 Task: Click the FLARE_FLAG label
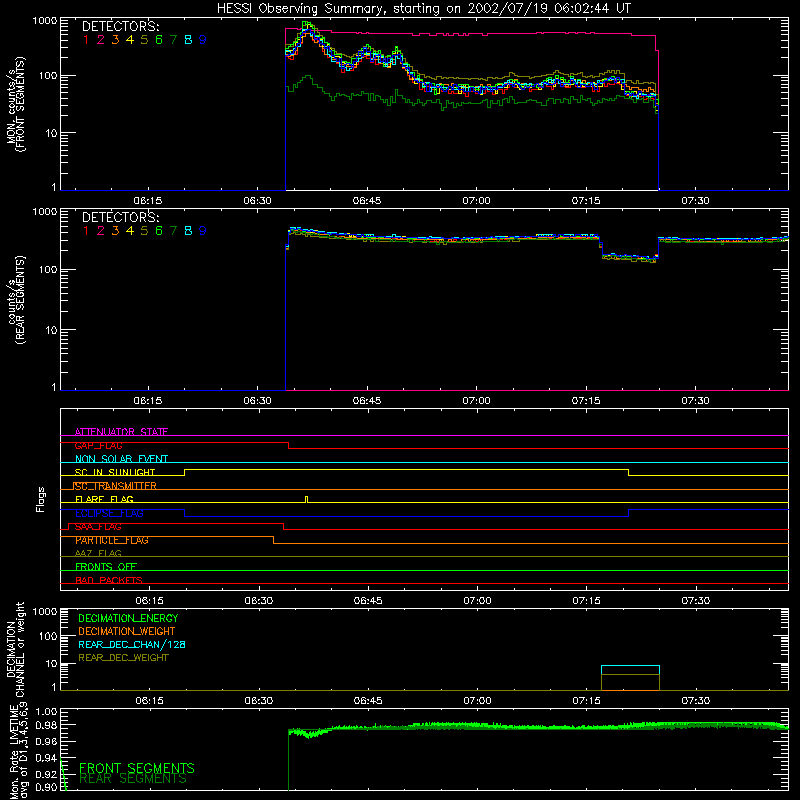coord(104,499)
